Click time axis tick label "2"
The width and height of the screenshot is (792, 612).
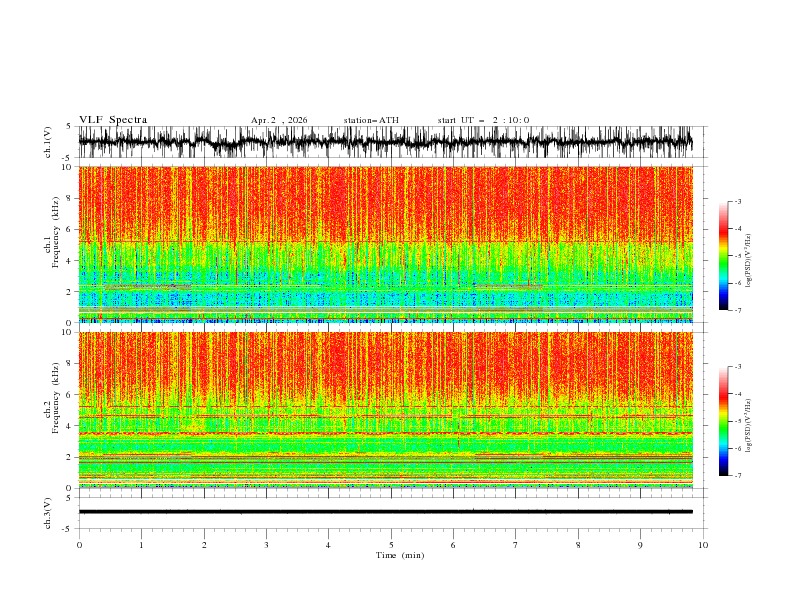coord(204,545)
